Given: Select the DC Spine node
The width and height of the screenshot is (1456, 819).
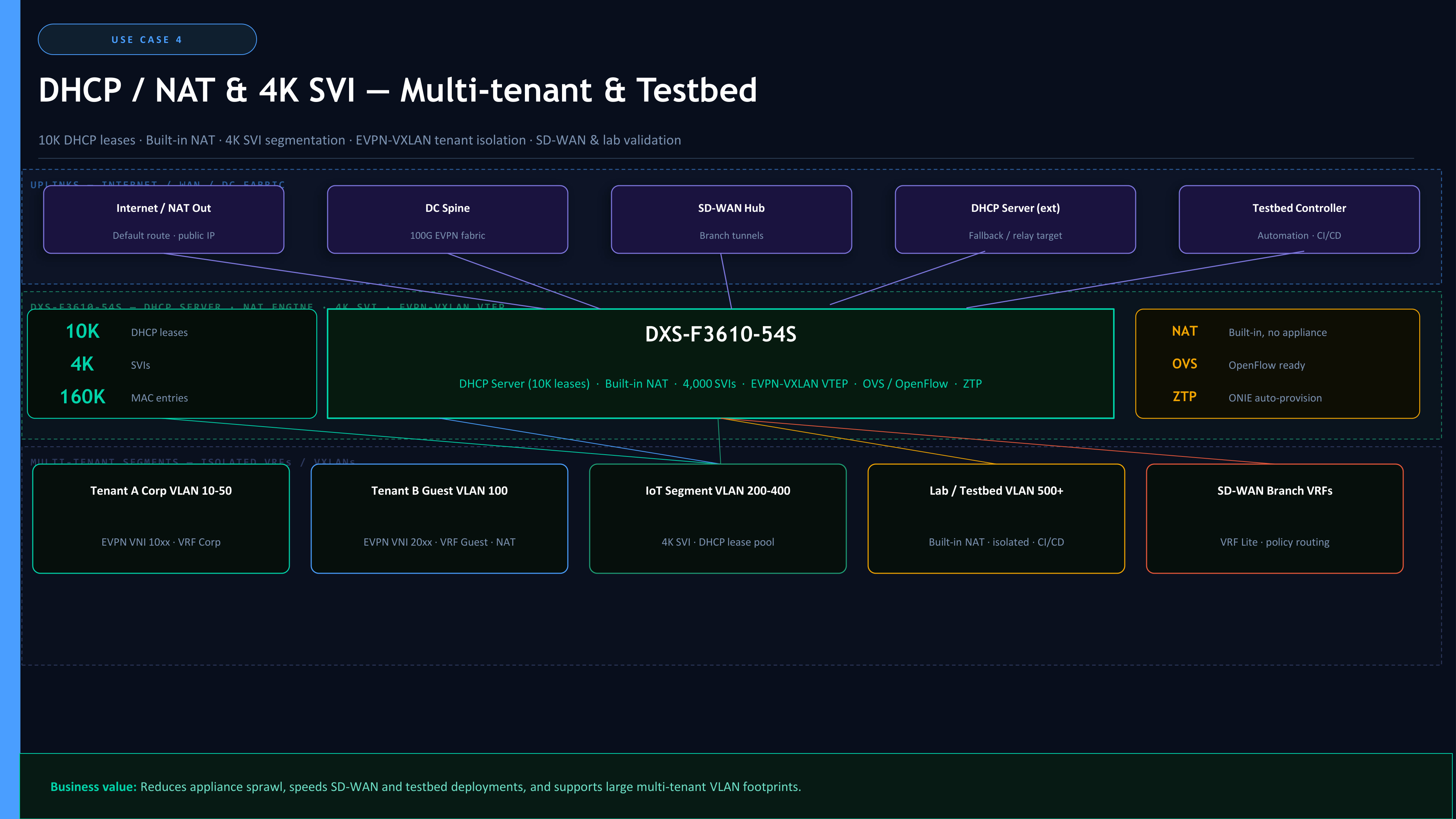Looking at the screenshot, I should click(x=447, y=219).
